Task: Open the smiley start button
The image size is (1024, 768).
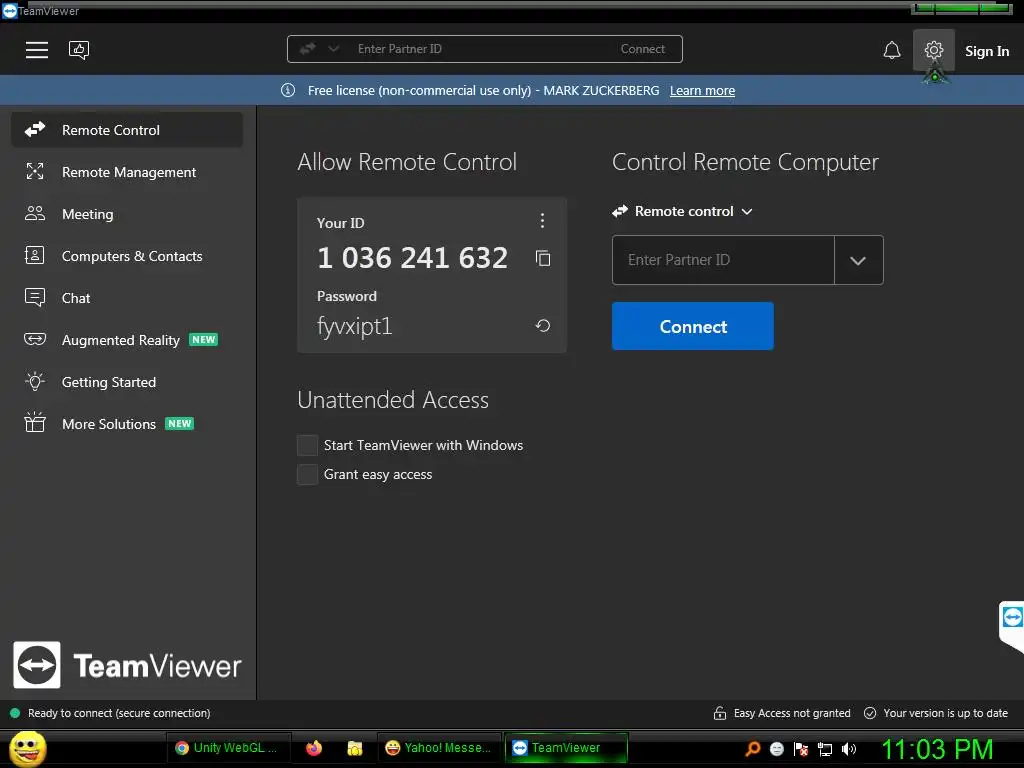Action: pos(27,748)
